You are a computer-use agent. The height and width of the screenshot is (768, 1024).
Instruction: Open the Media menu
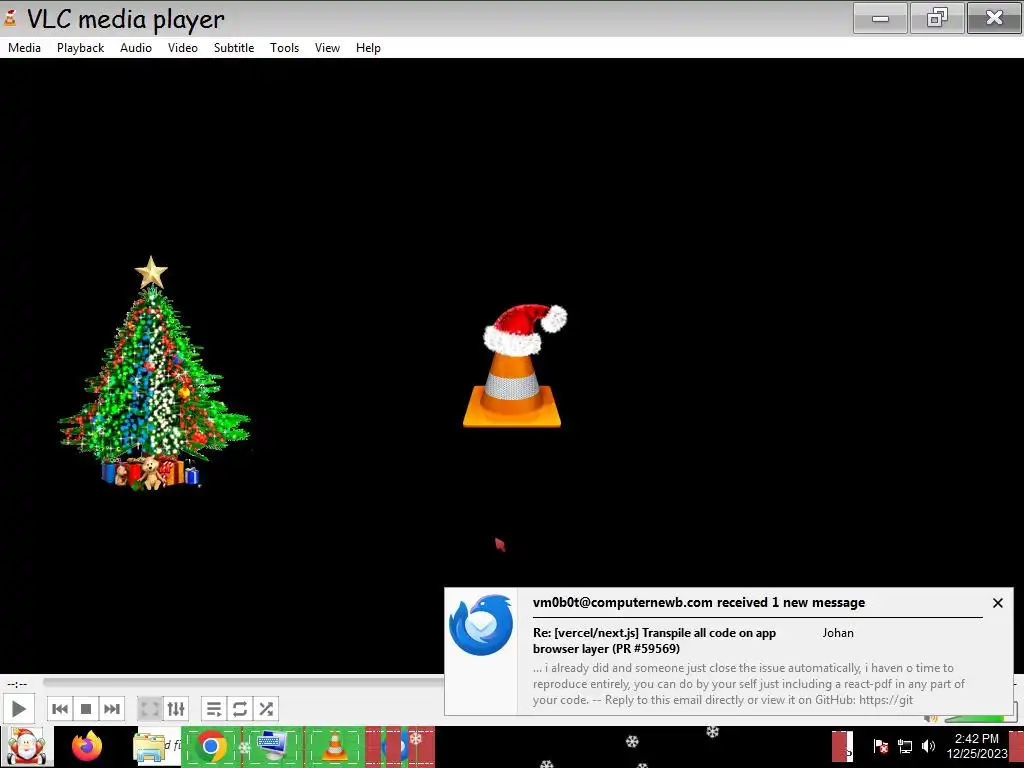24,48
